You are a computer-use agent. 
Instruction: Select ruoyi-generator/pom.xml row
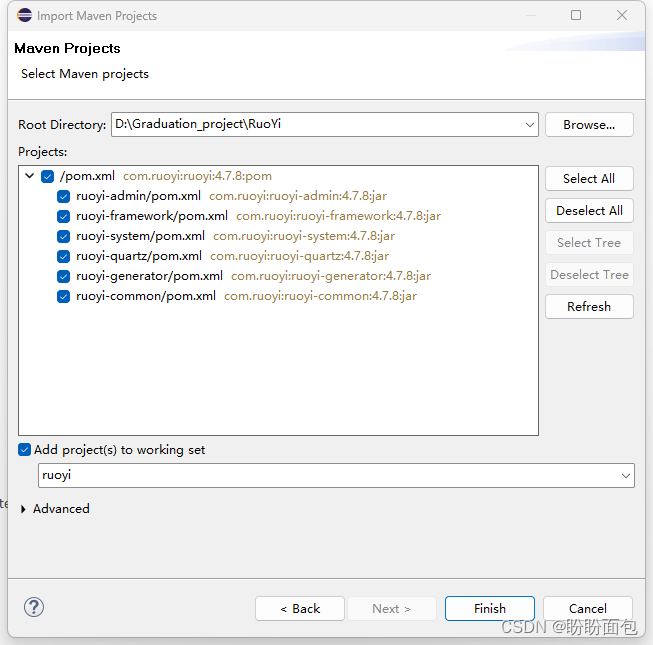pyautogui.click(x=149, y=276)
